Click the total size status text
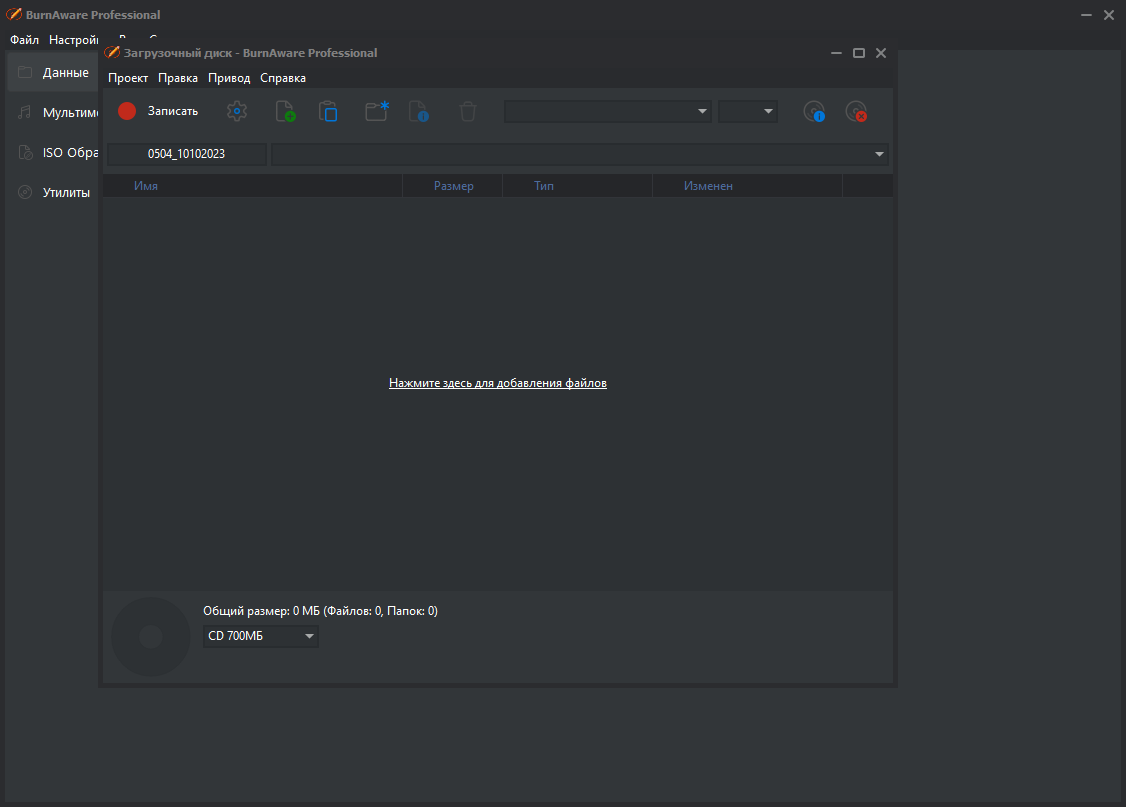Screen dimensions: 1126x807 320,611
